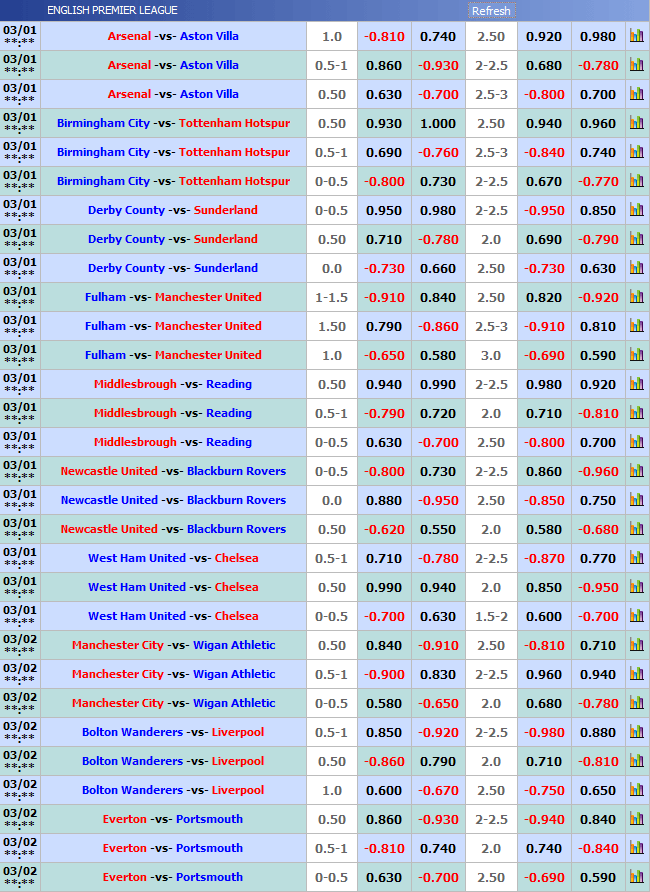Screen dimensions: 650x892
Task: Open chart icon for Arsenal 0.50 handicap row
Action: coord(637,94)
